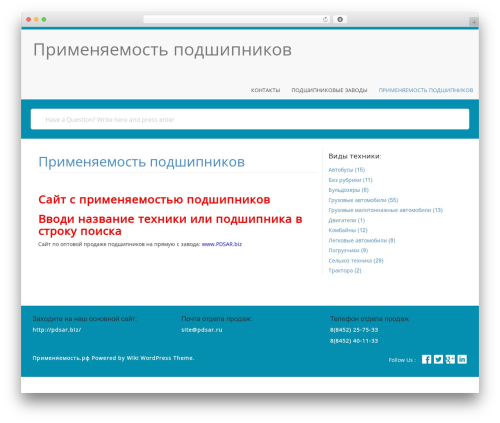Open the КОНТАКТЫ menu item
500x423 pixels.
(265, 90)
